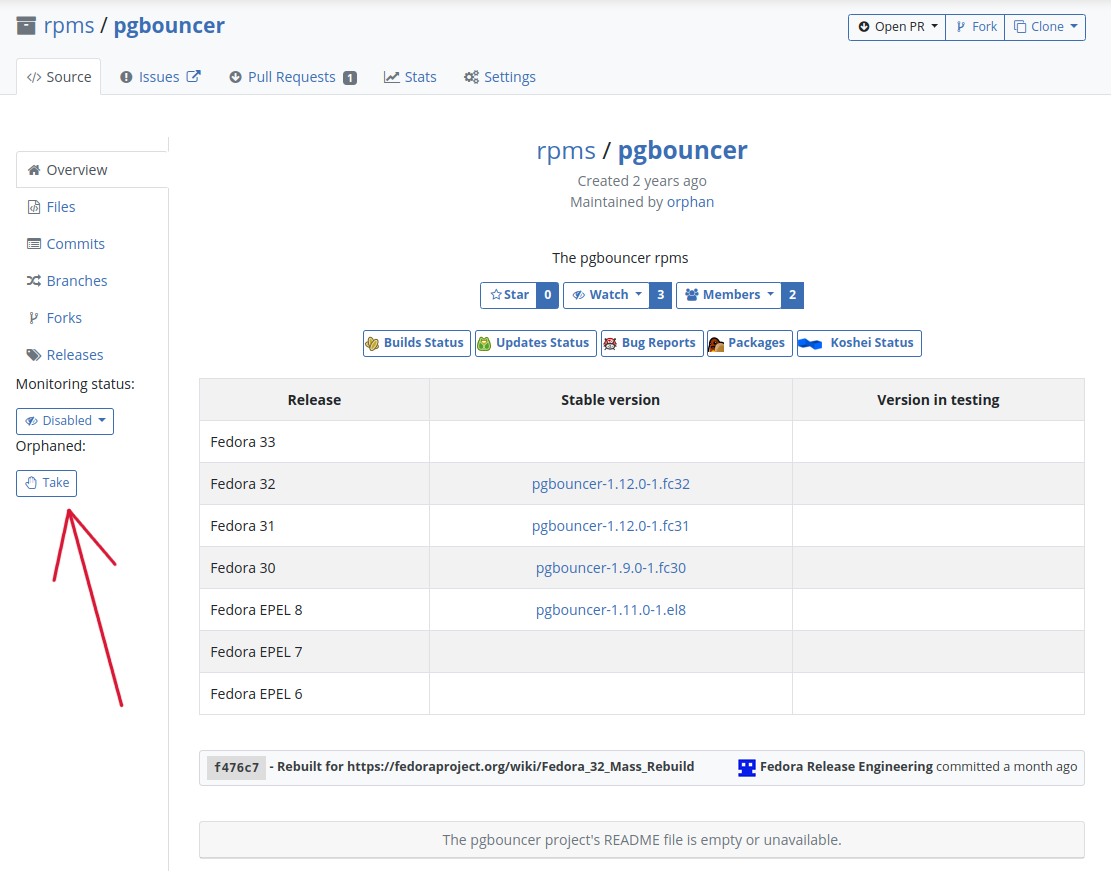This screenshot has height=871, width=1111.
Task: Open Bug Reports
Action: 653,343
